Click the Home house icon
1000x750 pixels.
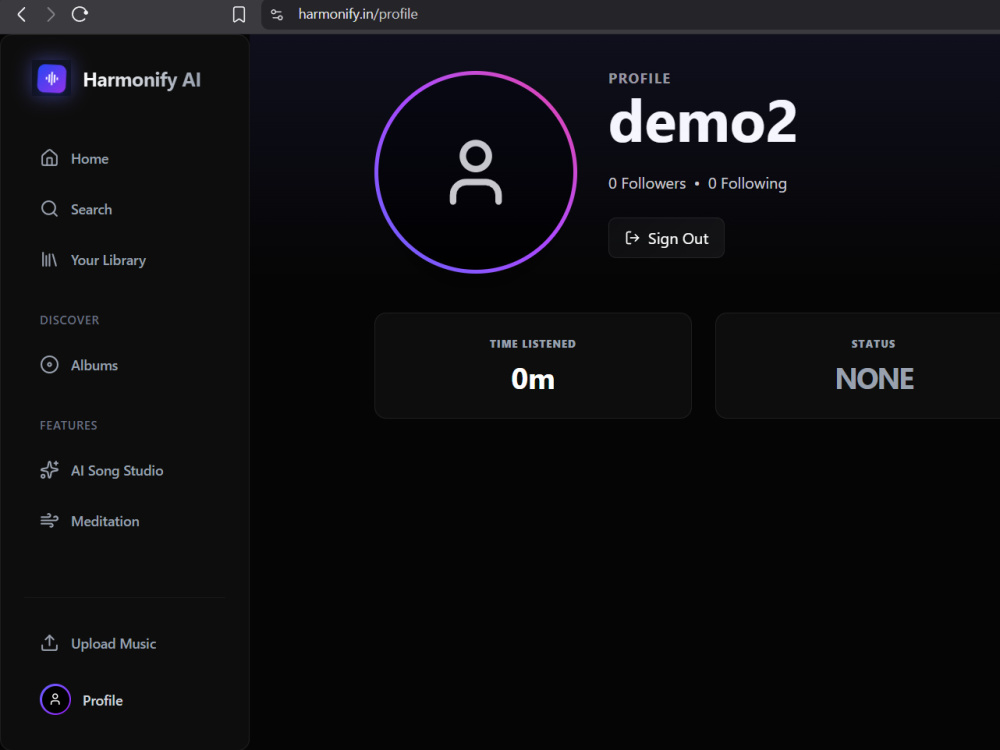[x=49, y=158]
